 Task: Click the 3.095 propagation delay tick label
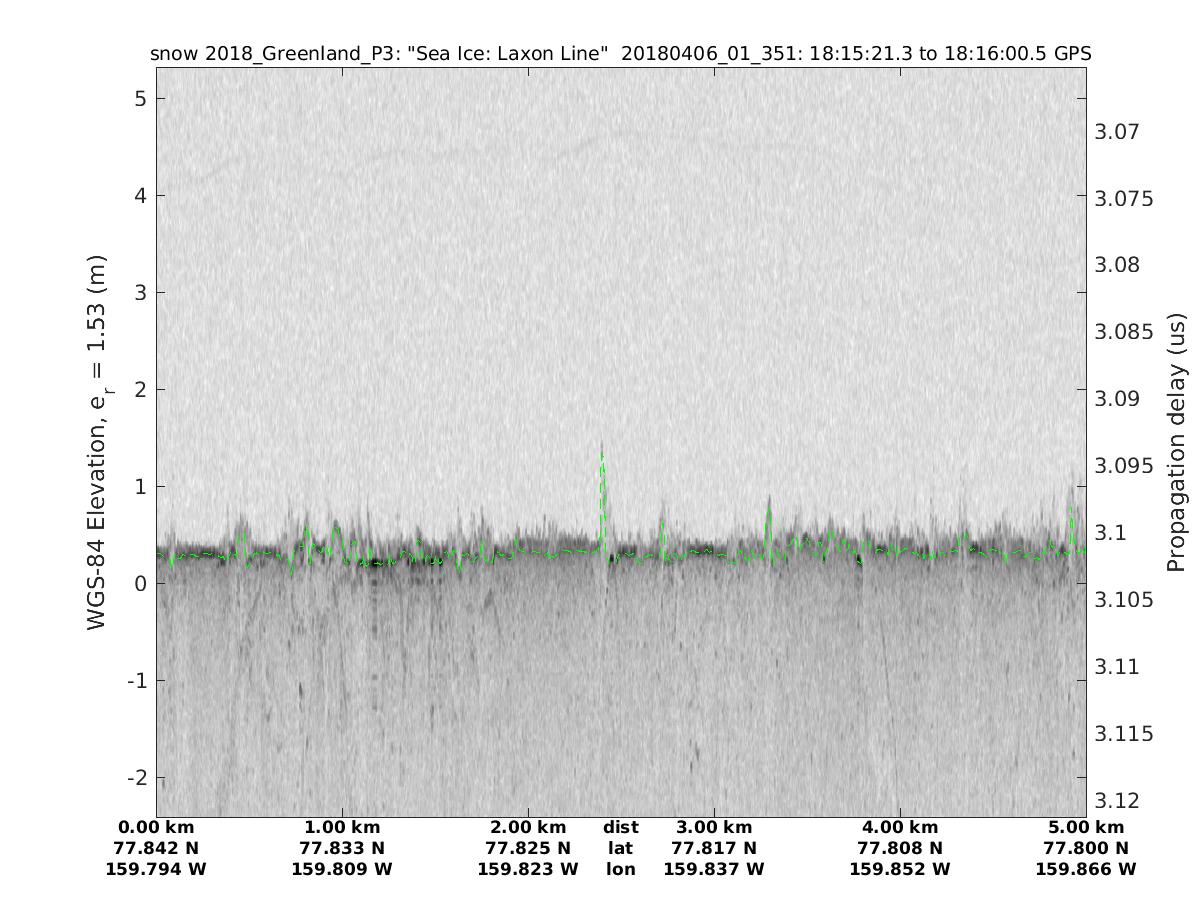pyautogui.click(x=1124, y=466)
